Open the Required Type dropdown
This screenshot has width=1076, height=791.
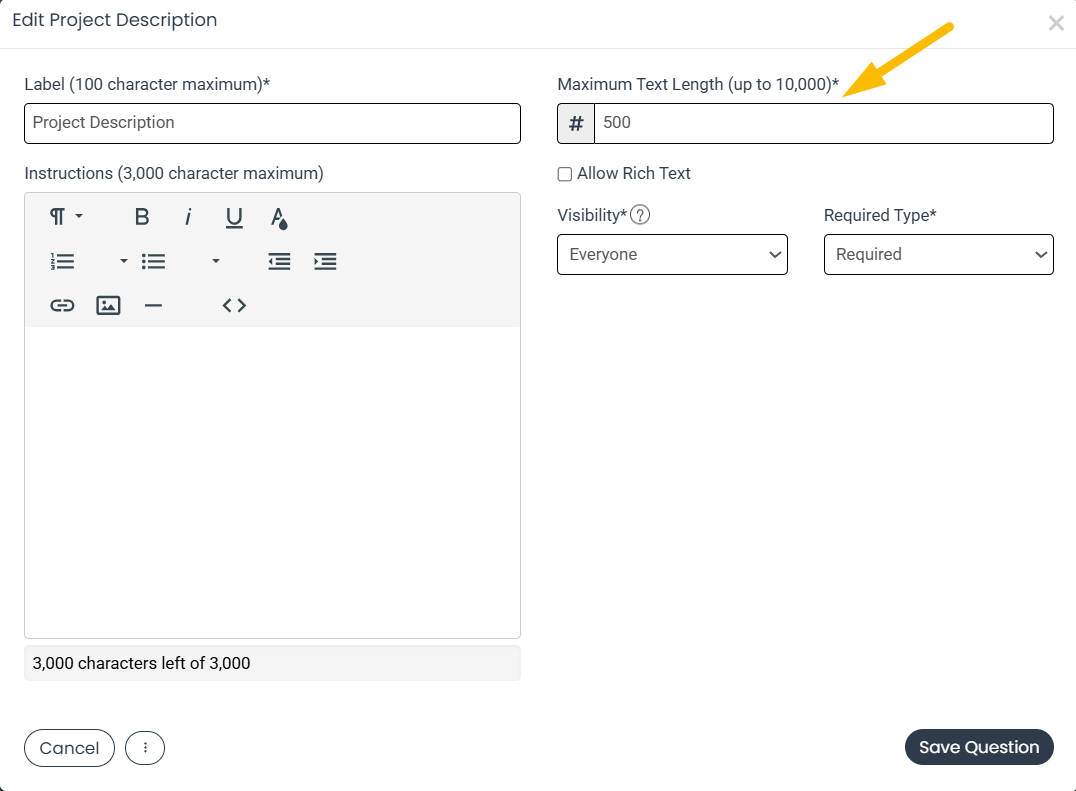tap(939, 255)
